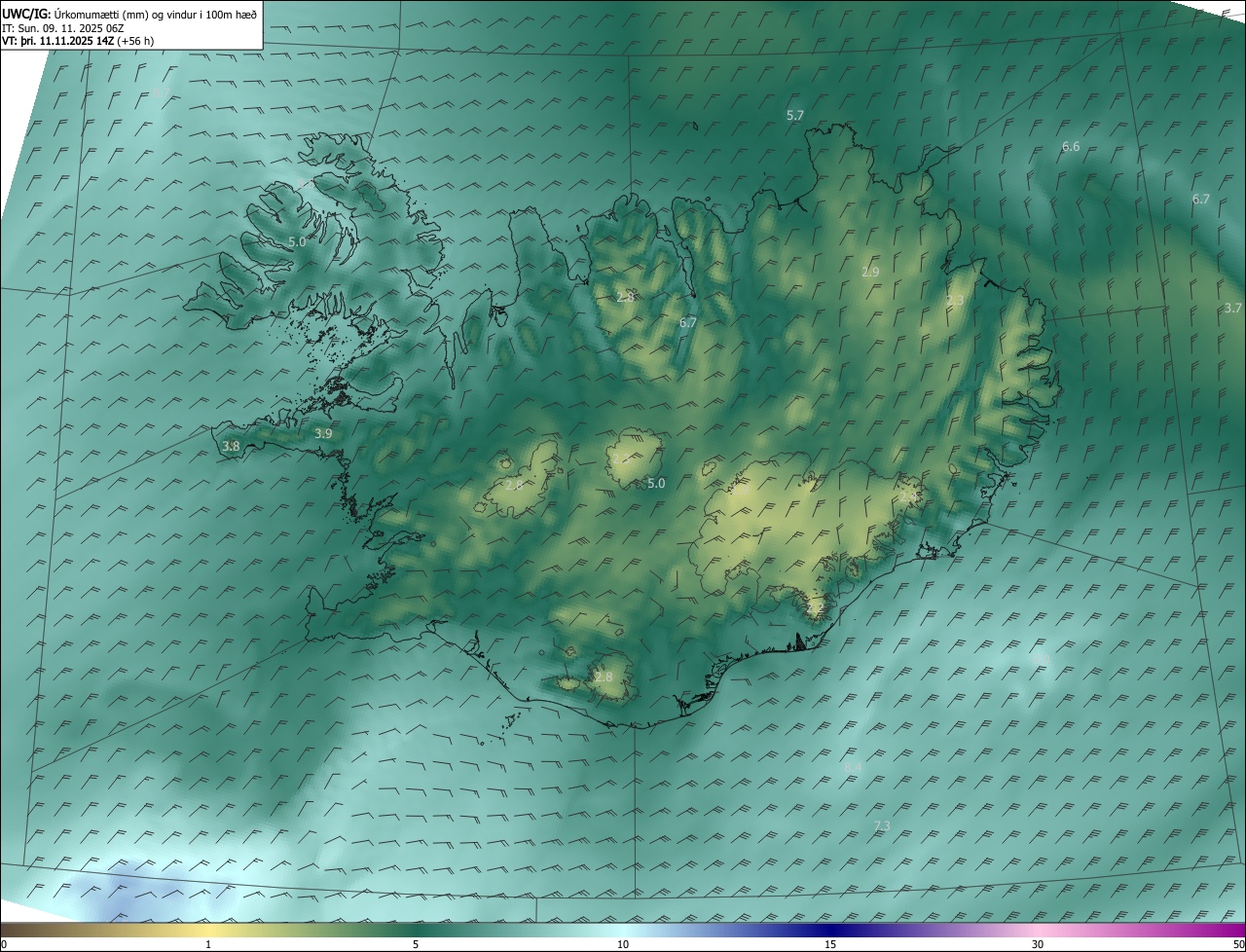Click the color scale tick label '1'
The height and width of the screenshot is (952, 1246).
pos(208,944)
